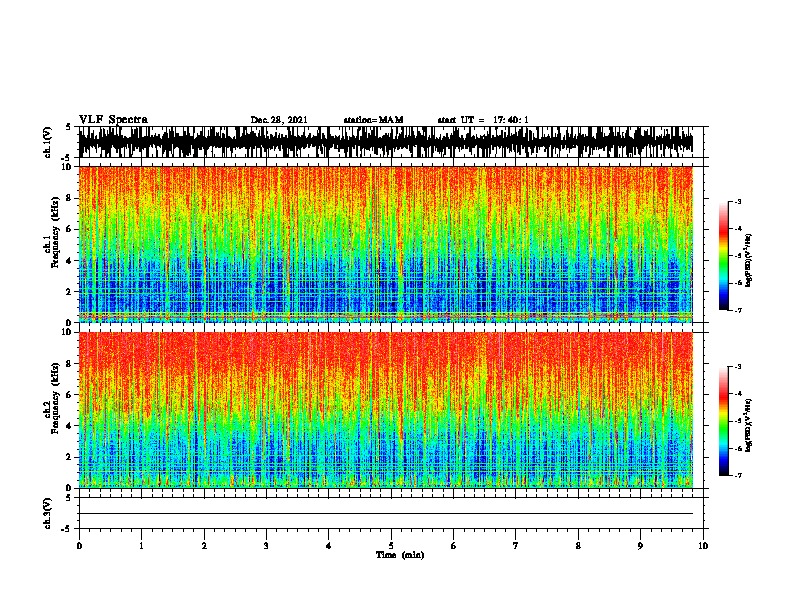The width and height of the screenshot is (792, 612).
Task: Click the "station=MAM" header label
Action: click(373, 120)
